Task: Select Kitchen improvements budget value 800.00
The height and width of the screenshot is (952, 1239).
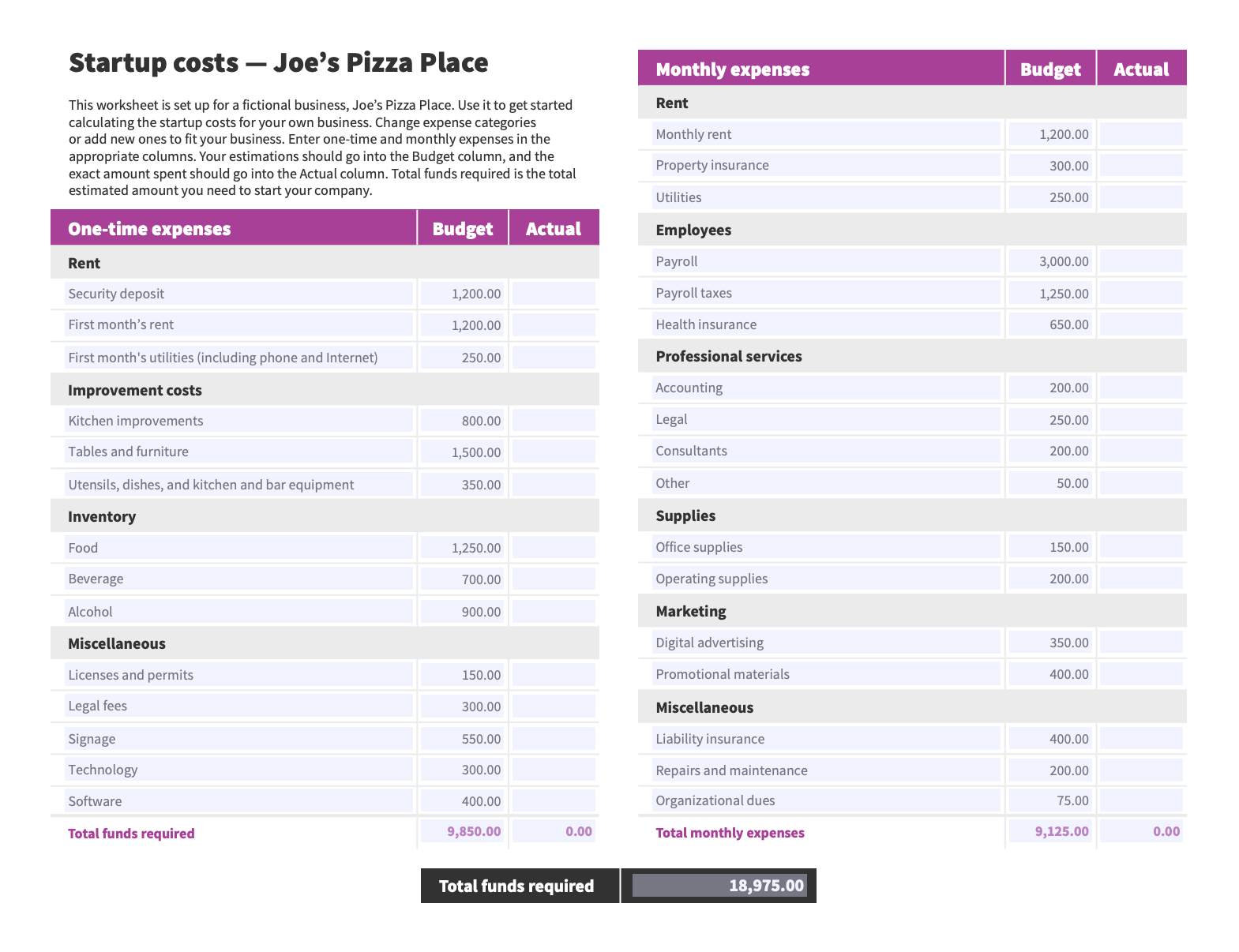Action: click(x=464, y=421)
